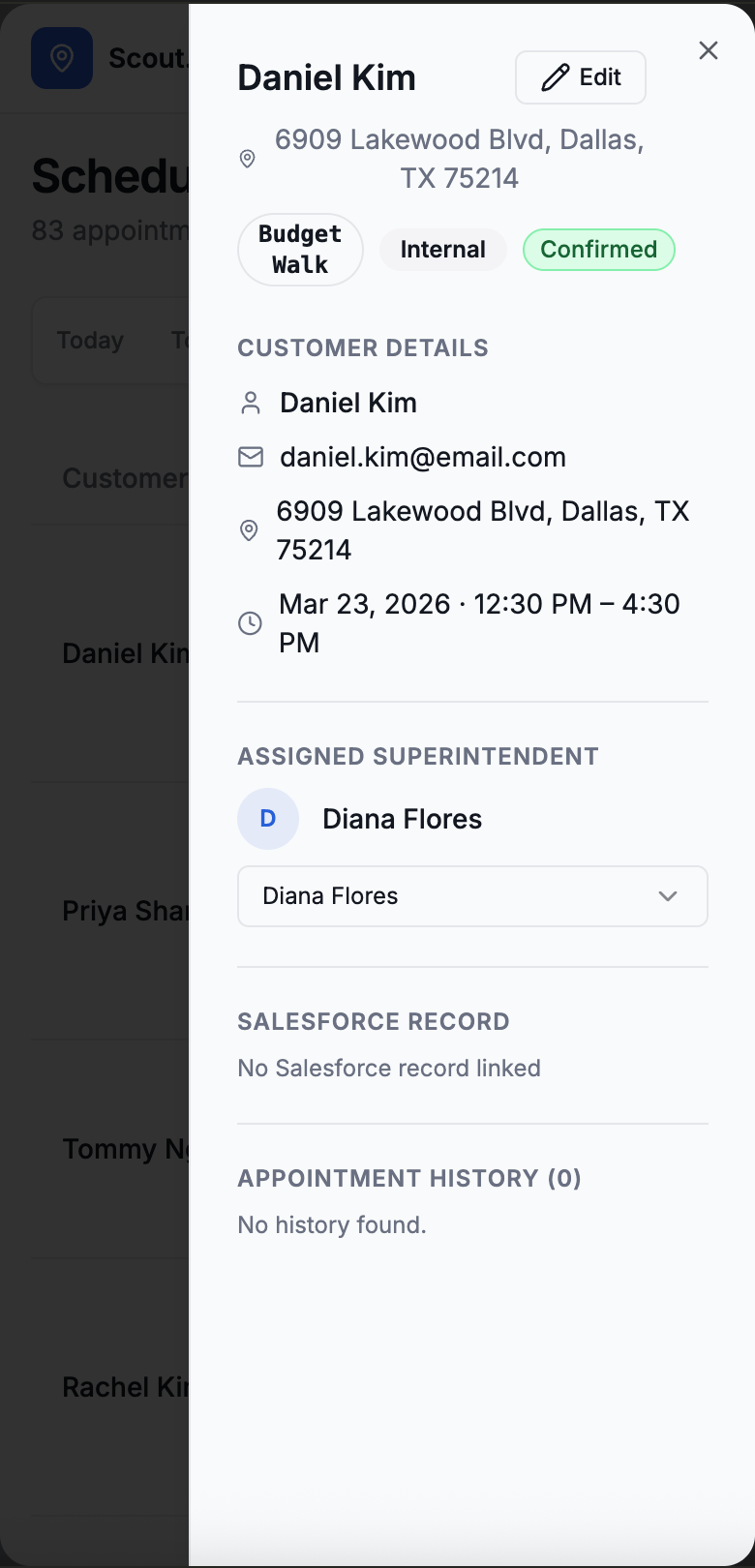
Task: Select the Today tab
Action: (x=90, y=341)
